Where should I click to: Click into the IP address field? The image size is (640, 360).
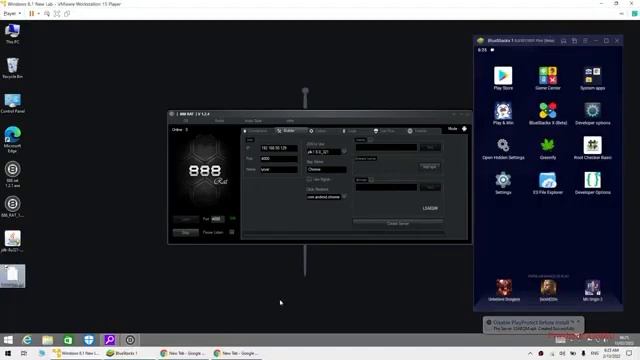click(279, 148)
